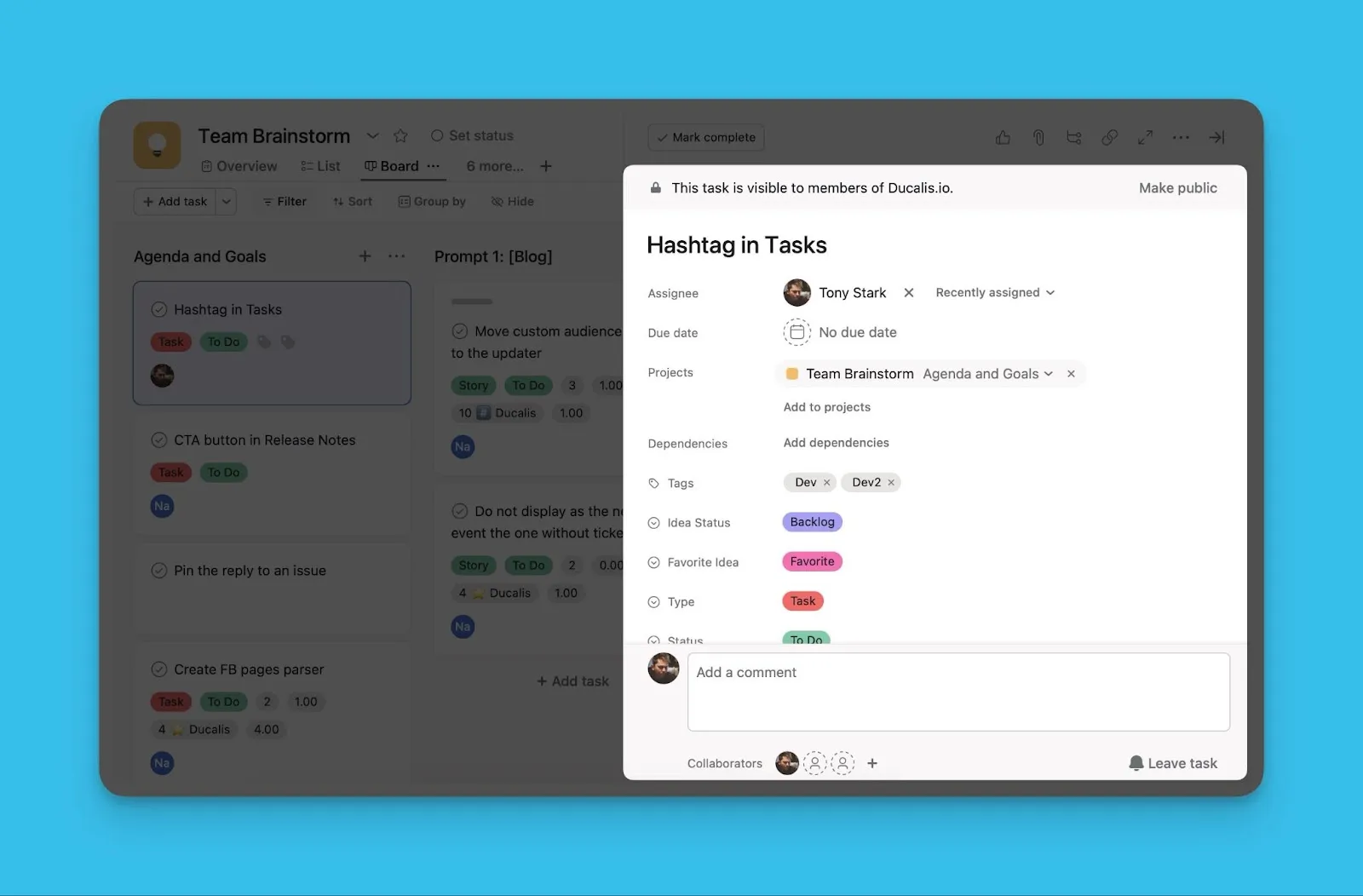
Task: Star the Team Brainstorm project
Action: pos(400,135)
